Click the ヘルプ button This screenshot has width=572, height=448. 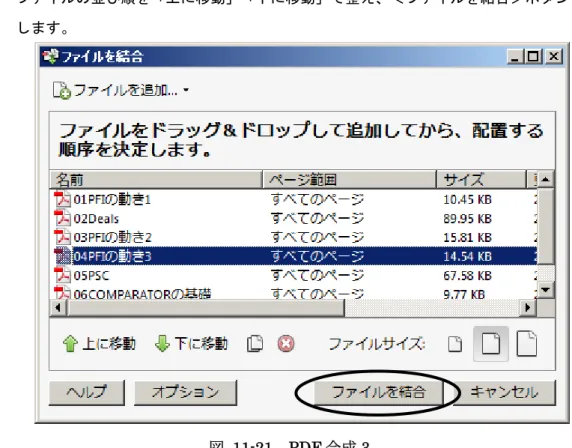pyautogui.click(x=86, y=393)
